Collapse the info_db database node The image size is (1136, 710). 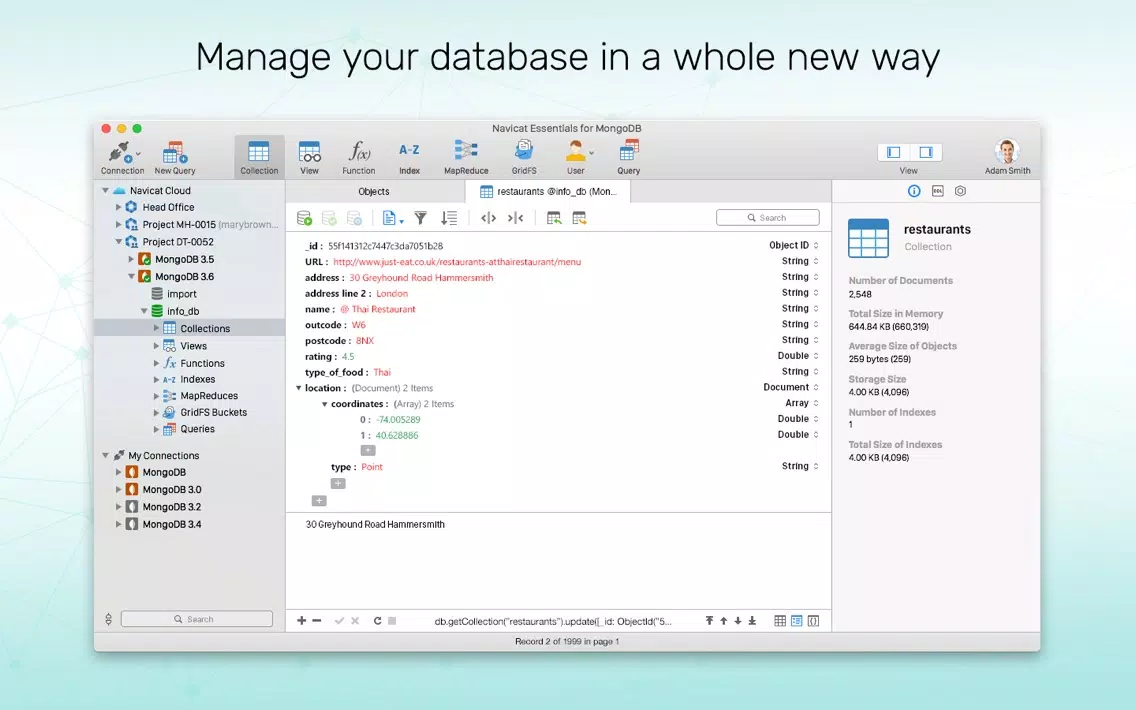coord(144,312)
